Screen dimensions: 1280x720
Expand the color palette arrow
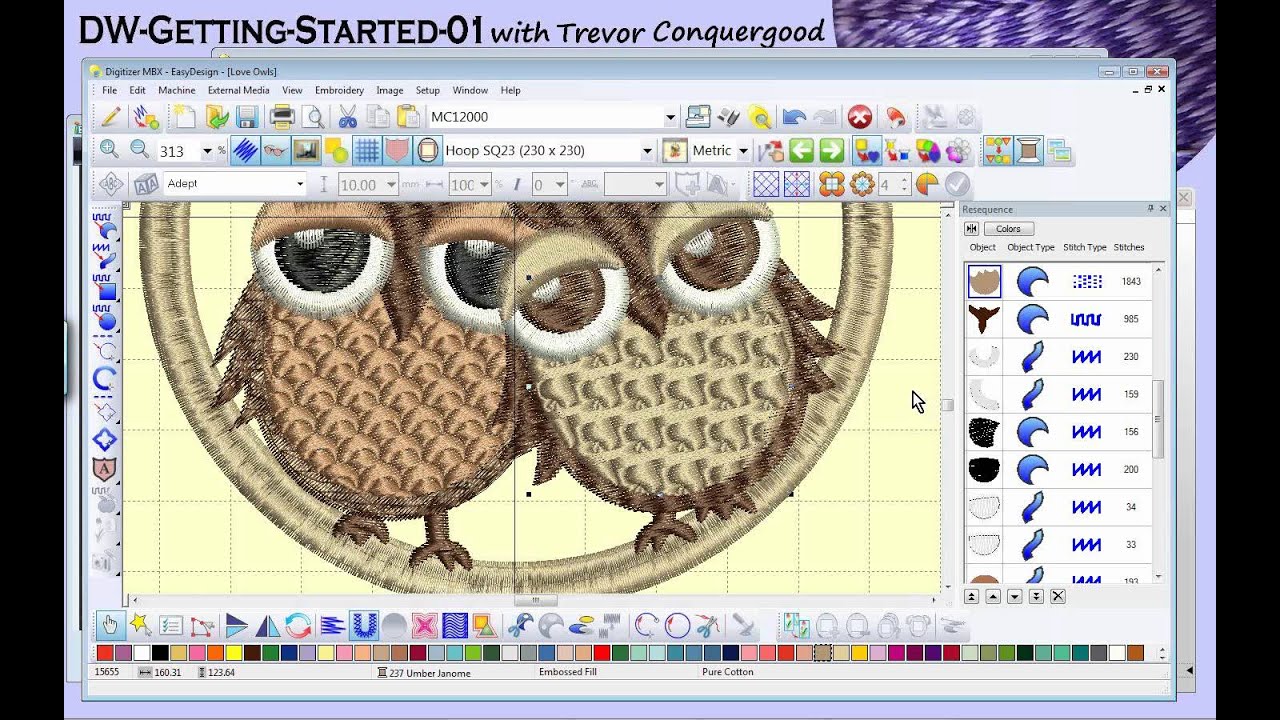coord(1162,653)
